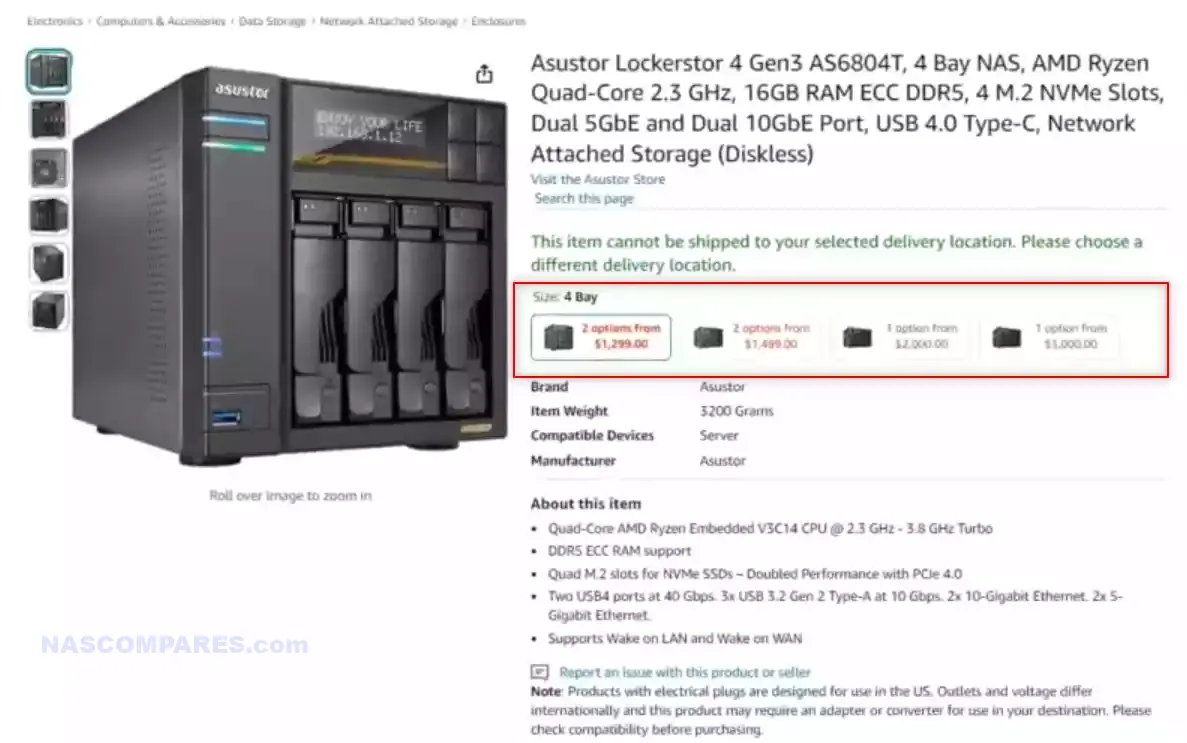Select the first product thumbnail image
The width and height of the screenshot is (1187, 743).
(x=49, y=72)
